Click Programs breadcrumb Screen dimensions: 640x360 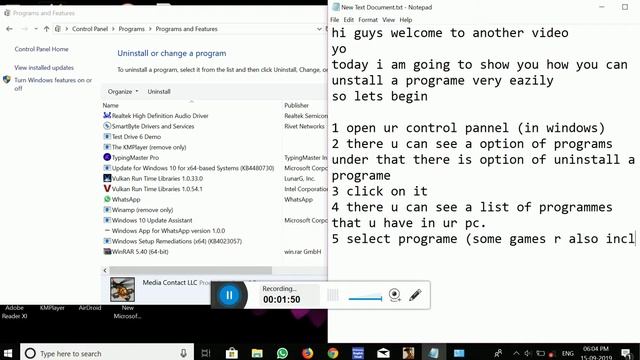[131, 29]
